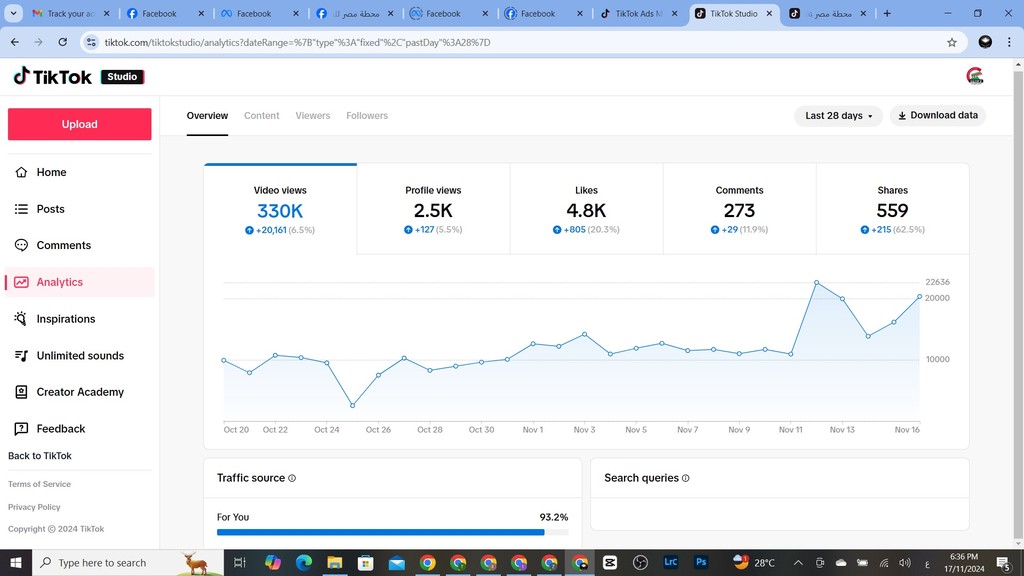Screen dimensions: 1024x576
Task: Switch to the Viewers tab
Action: [313, 116]
